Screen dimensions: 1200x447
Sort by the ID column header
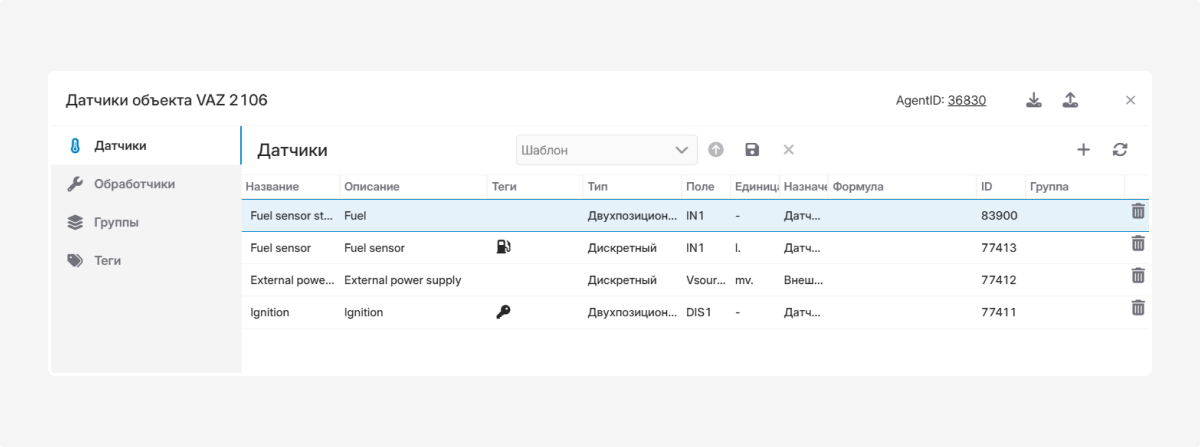click(x=987, y=187)
